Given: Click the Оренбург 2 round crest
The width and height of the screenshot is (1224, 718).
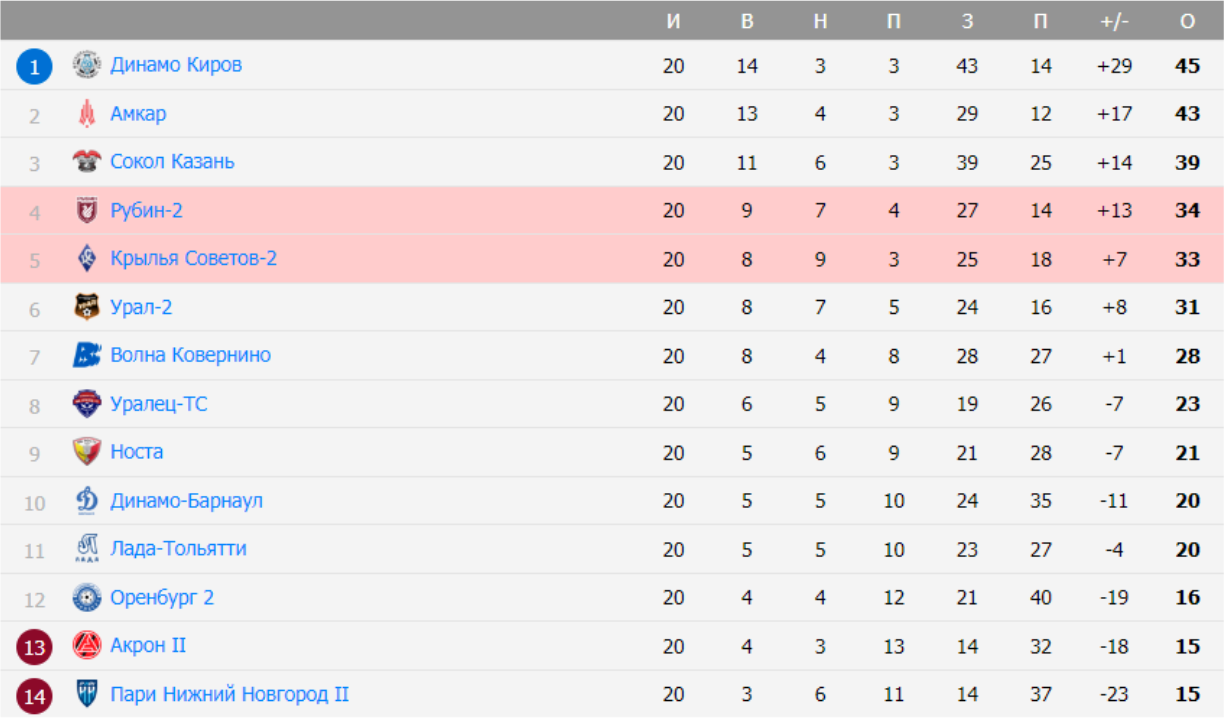Looking at the screenshot, I should tap(87, 598).
